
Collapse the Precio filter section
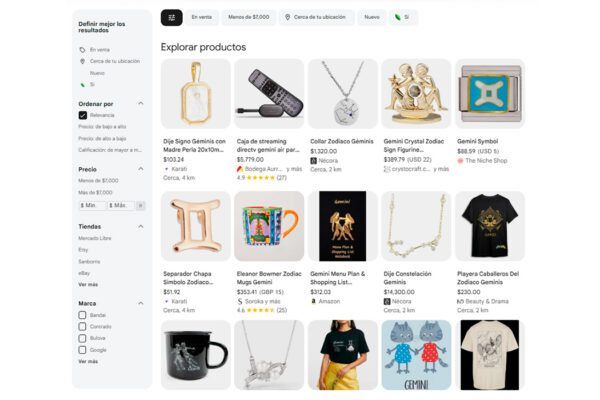tap(141, 169)
